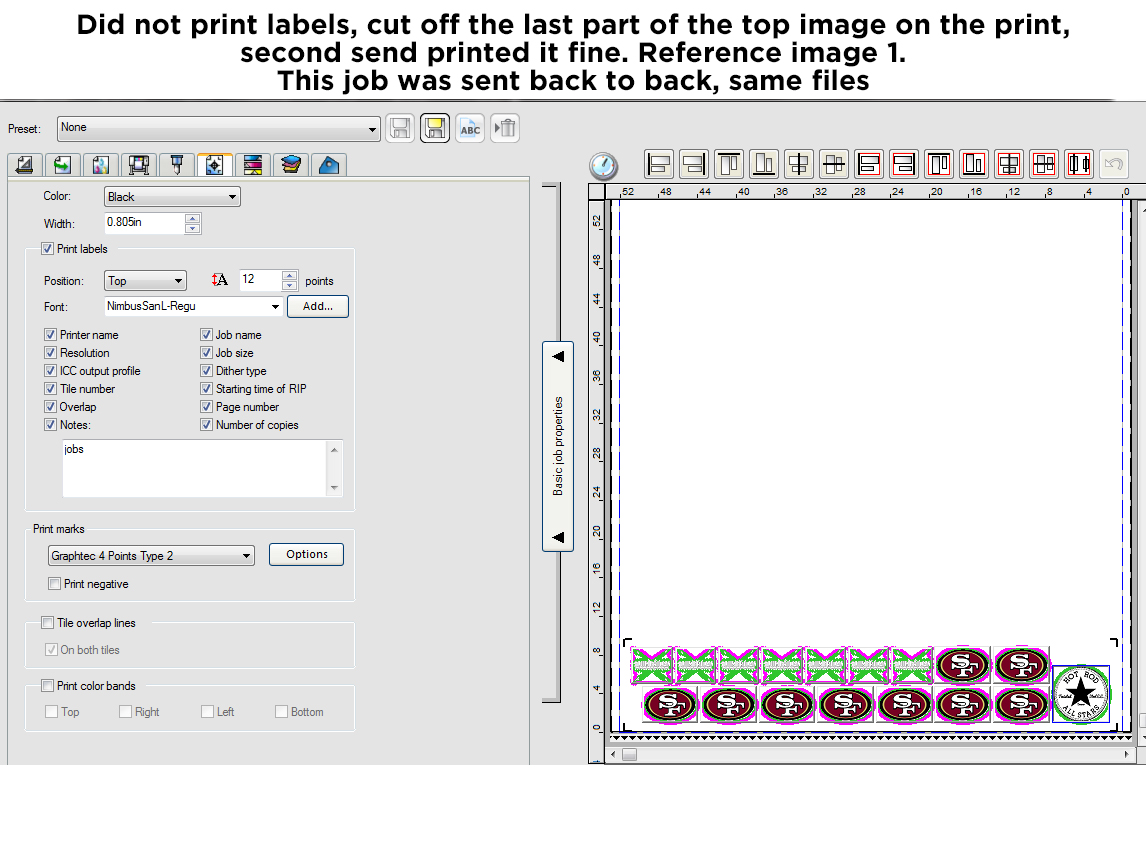Select the Hot Rod All Stars image
This screenshot has width=1146, height=864.
point(1081,694)
